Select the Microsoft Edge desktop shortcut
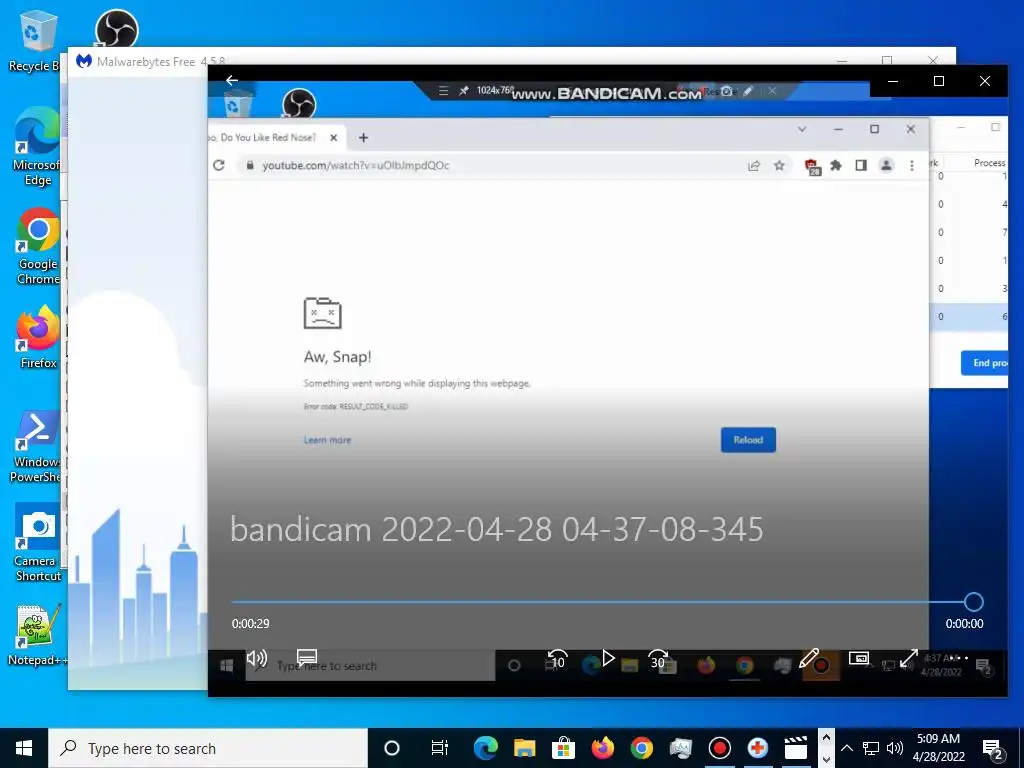This screenshot has height=768, width=1024. 37,147
